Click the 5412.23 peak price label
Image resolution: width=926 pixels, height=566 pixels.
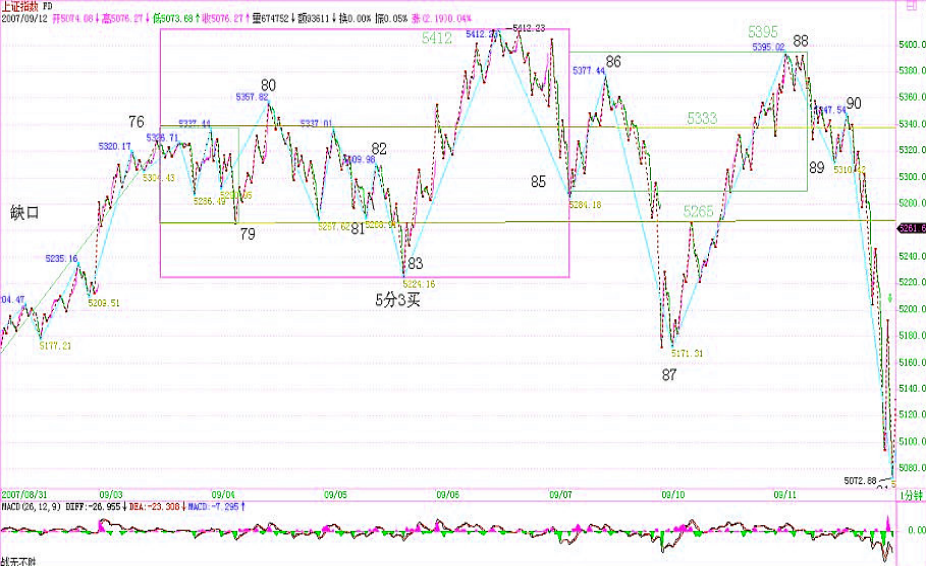coord(529,28)
